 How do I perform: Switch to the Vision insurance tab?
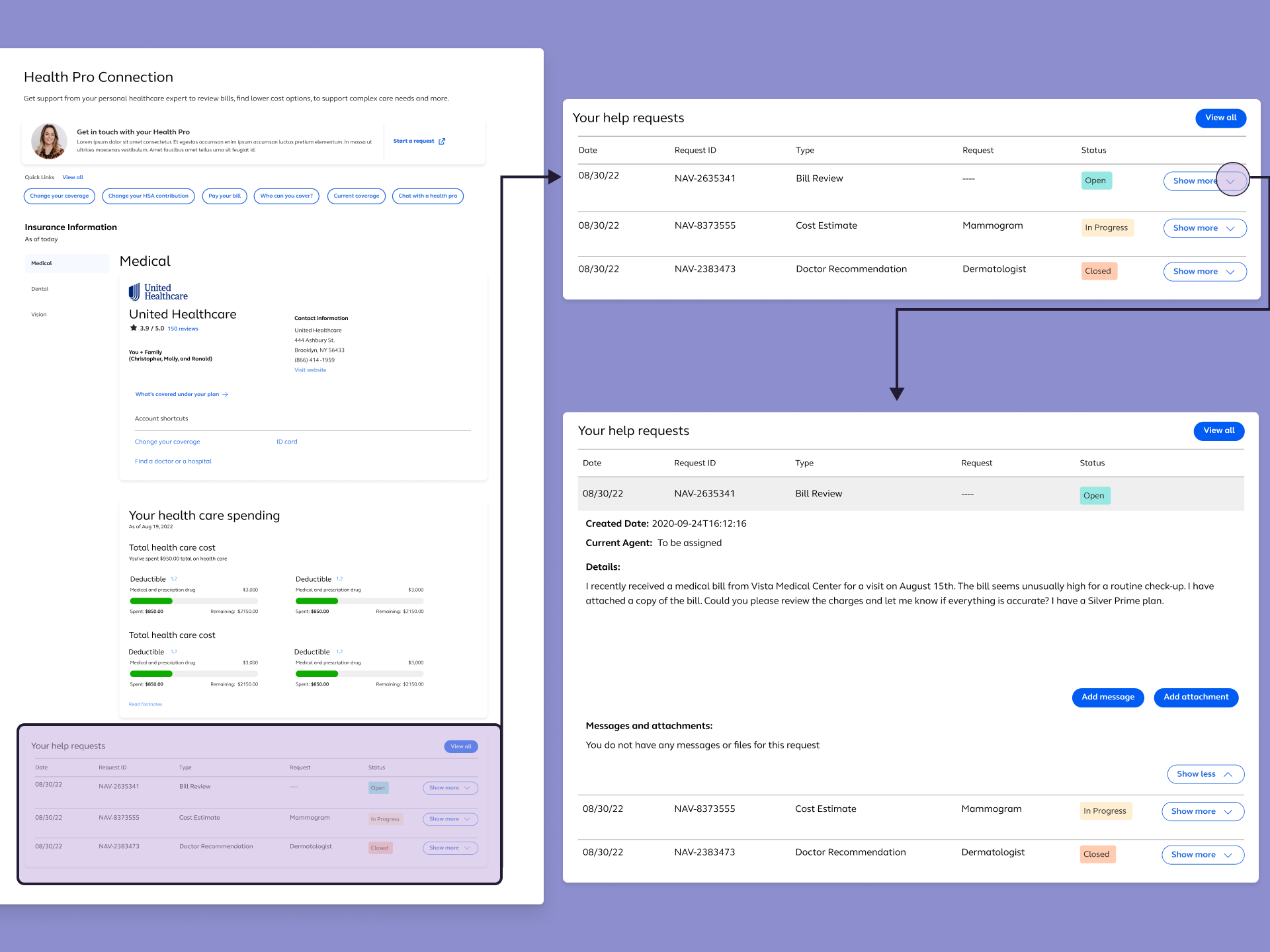tap(39, 315)
